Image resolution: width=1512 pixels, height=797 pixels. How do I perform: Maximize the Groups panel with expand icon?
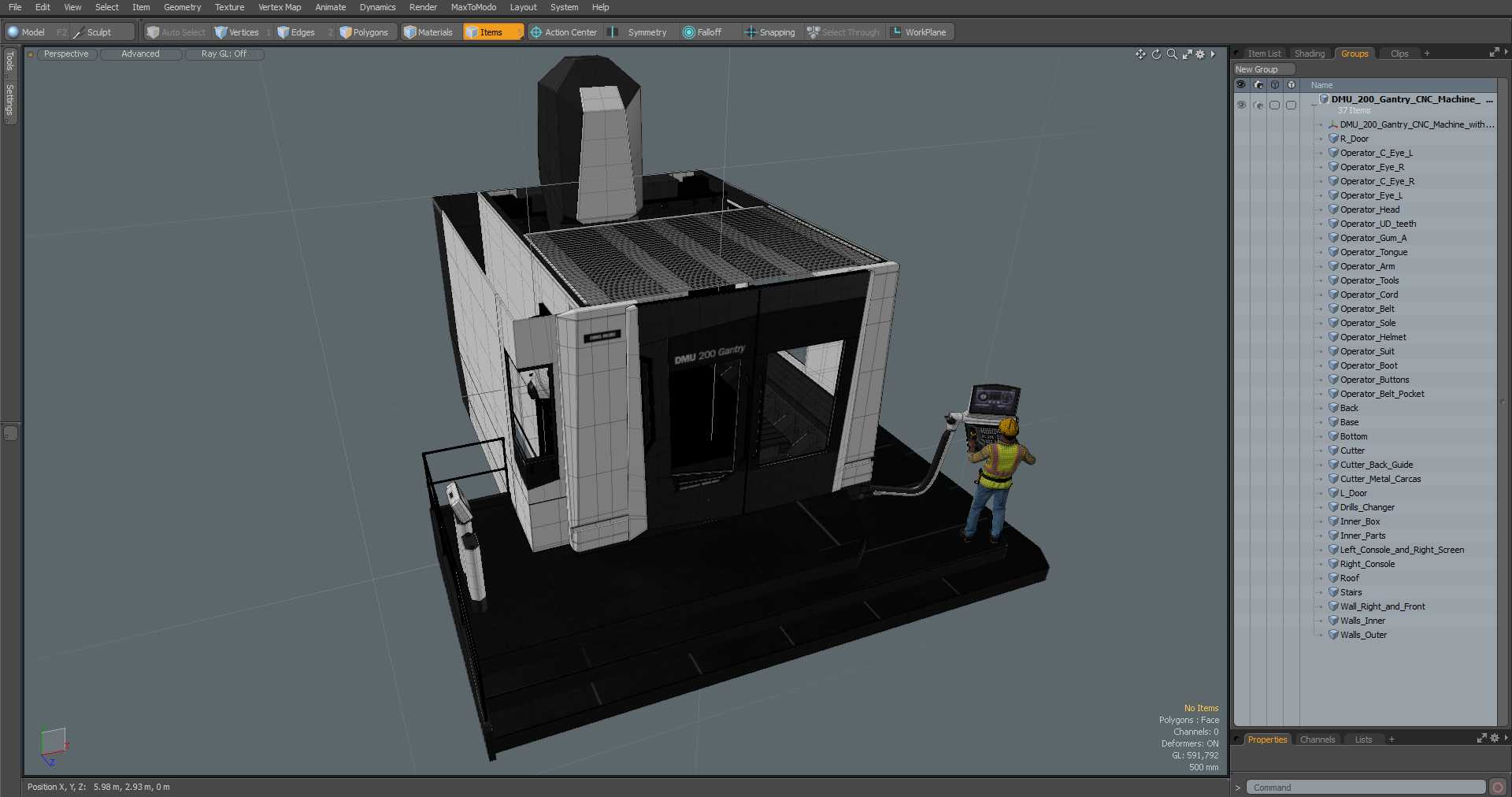coord(1494,53)
